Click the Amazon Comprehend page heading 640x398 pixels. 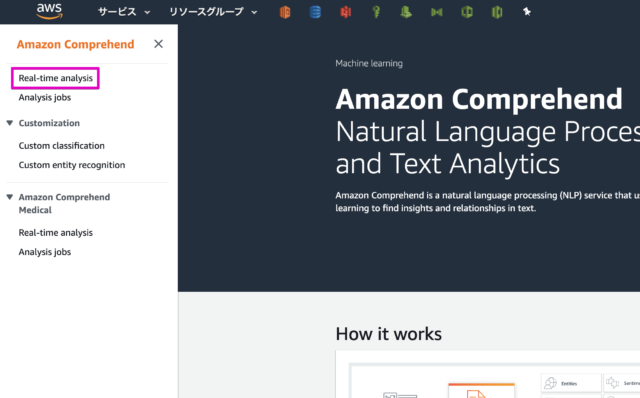(479, 99)
